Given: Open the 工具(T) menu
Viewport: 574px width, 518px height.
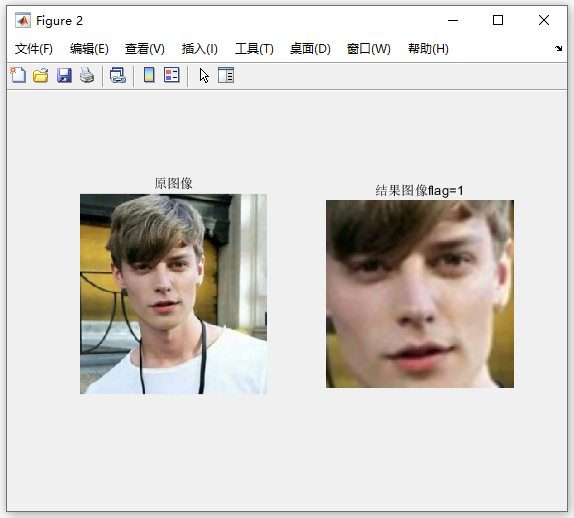Looking at the screenshot, I should 254,49.
